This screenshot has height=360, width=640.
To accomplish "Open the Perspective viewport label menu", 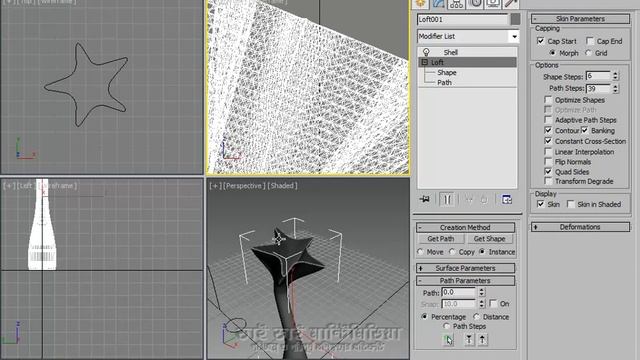I will click(244, 186).
